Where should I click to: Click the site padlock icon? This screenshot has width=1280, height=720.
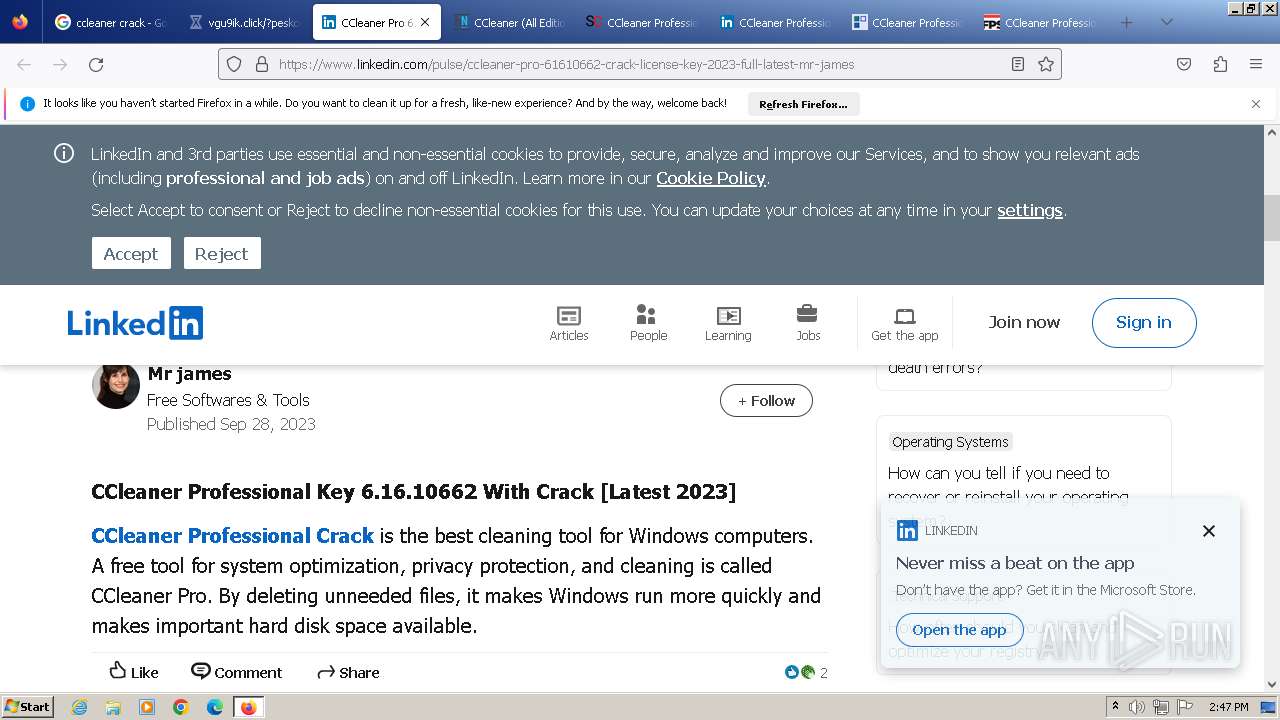click(262, 64)
